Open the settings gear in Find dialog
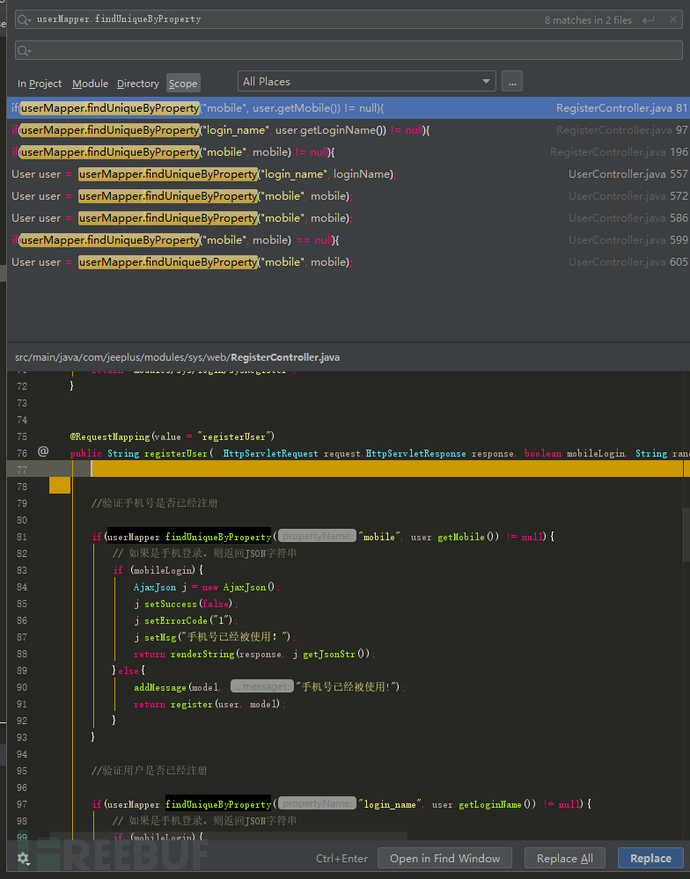The height and width of the screenshot is (879, 690). [x=23, y=858]
